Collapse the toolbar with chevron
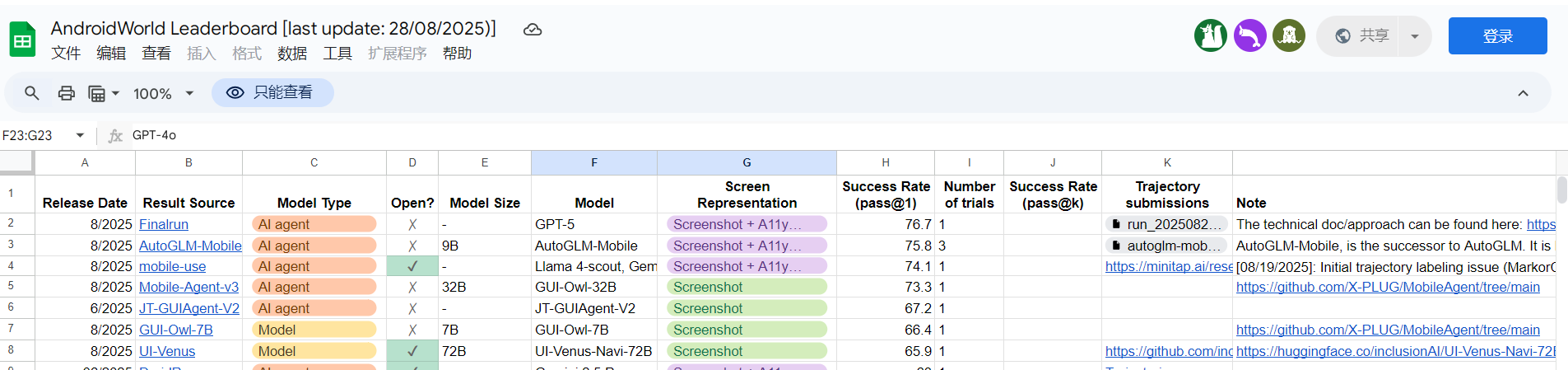This screenshot has height=370, width=1568. pyautogui.click(x=1523, y=93)
